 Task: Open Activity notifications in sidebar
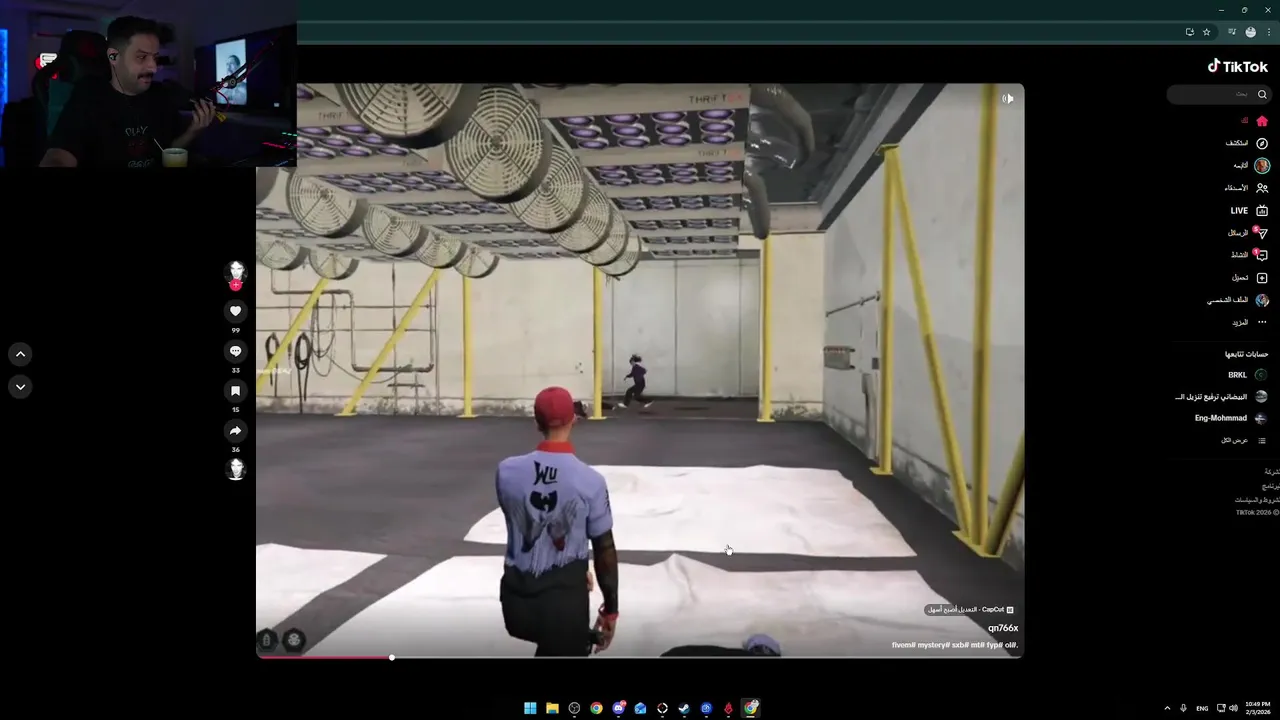(1250, 255)
